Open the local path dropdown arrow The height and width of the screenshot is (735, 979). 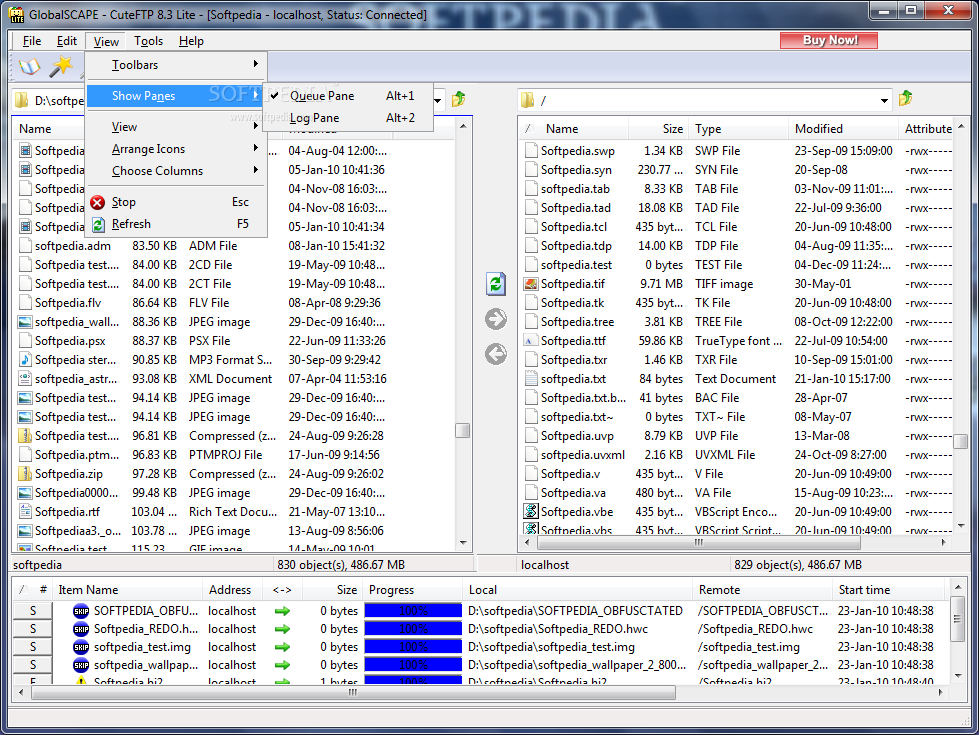[438, 100]
